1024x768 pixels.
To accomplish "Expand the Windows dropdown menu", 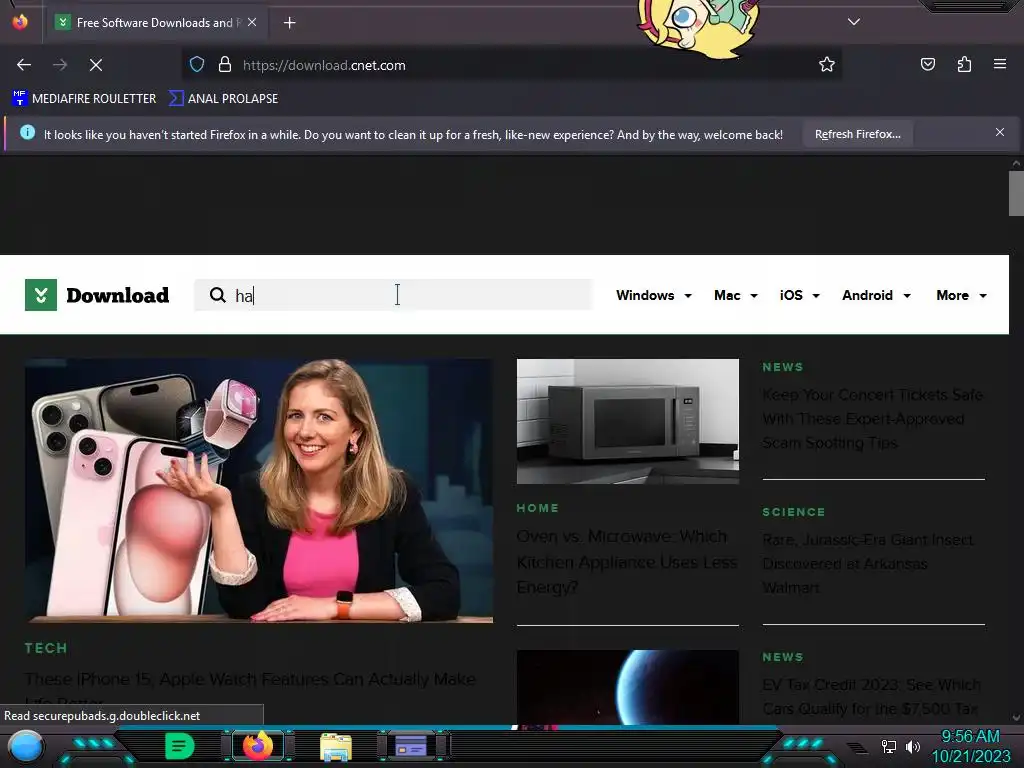I will [x=654, y=295].
